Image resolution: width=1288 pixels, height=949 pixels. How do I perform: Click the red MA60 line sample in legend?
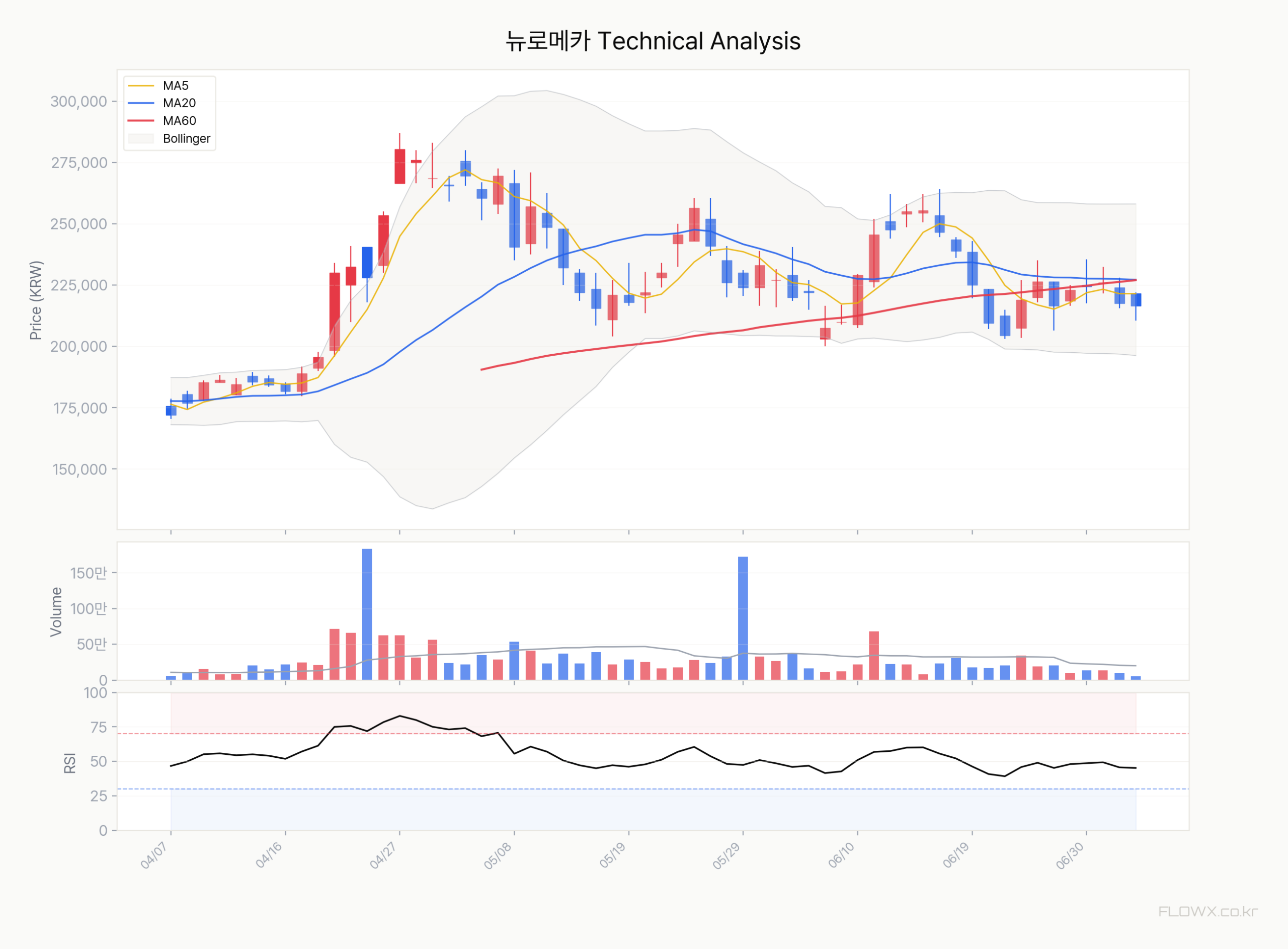tap(141, 121)
